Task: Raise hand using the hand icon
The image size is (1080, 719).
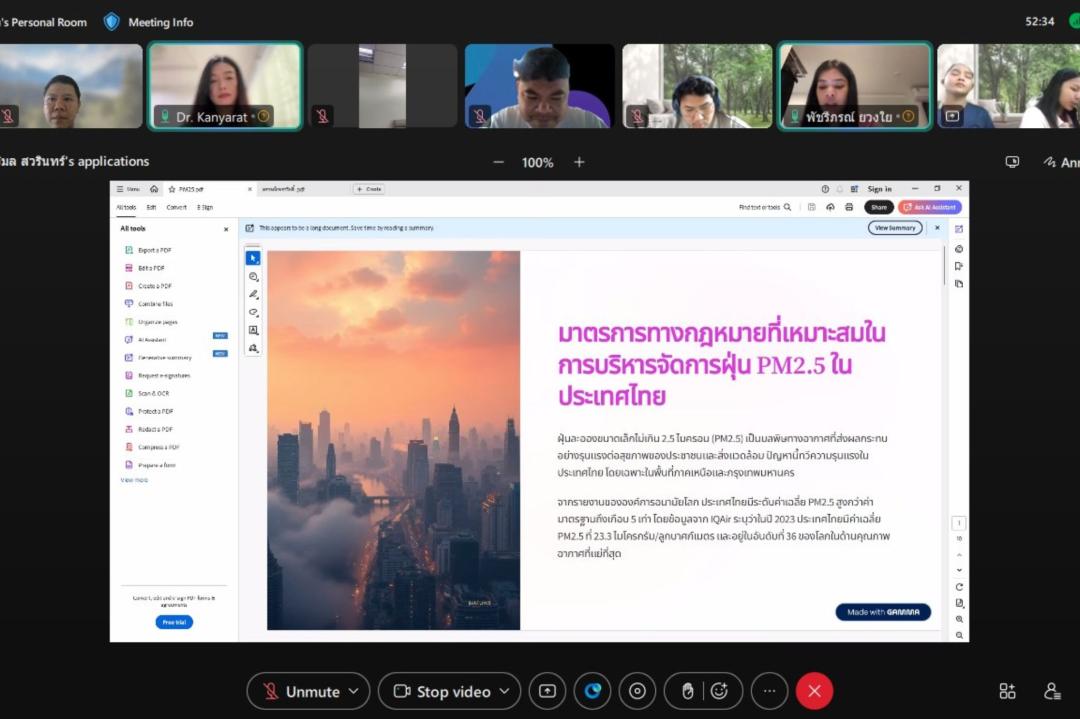Action: (687, 691)
